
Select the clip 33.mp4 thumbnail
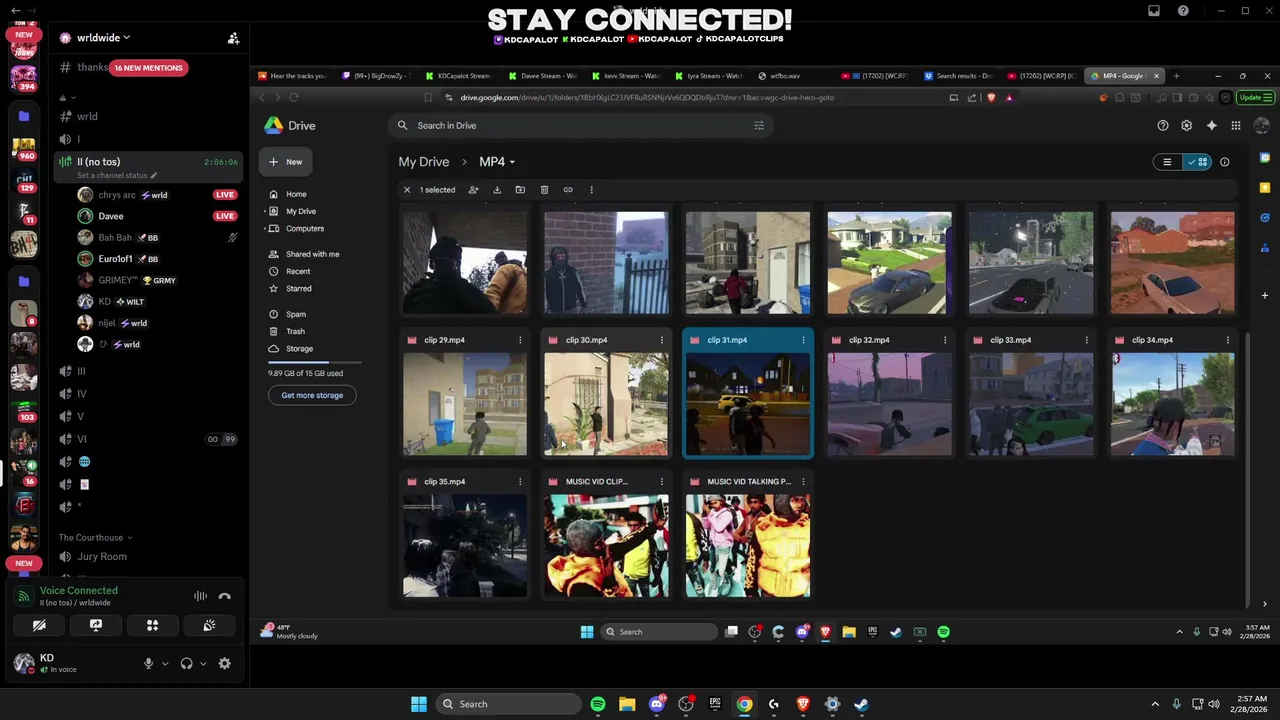click(x=1031, y=404)
